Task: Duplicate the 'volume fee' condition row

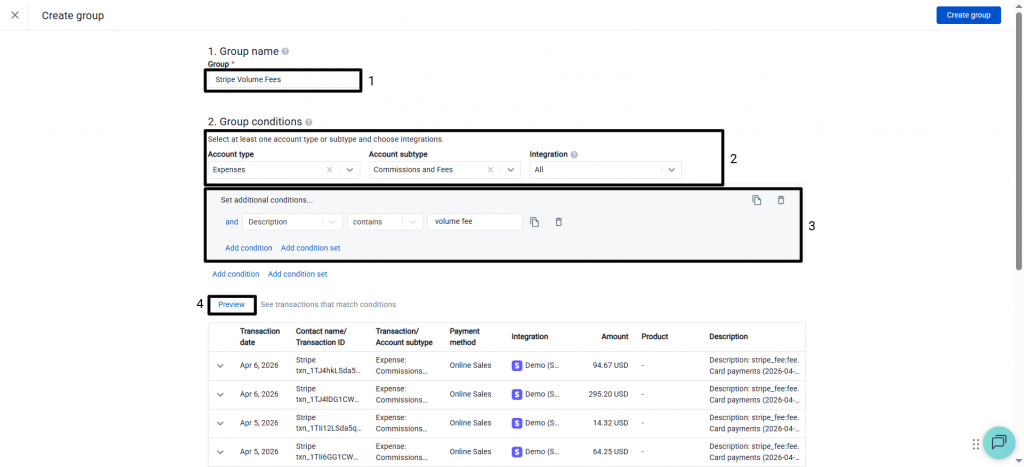Action: click(535, 222)
